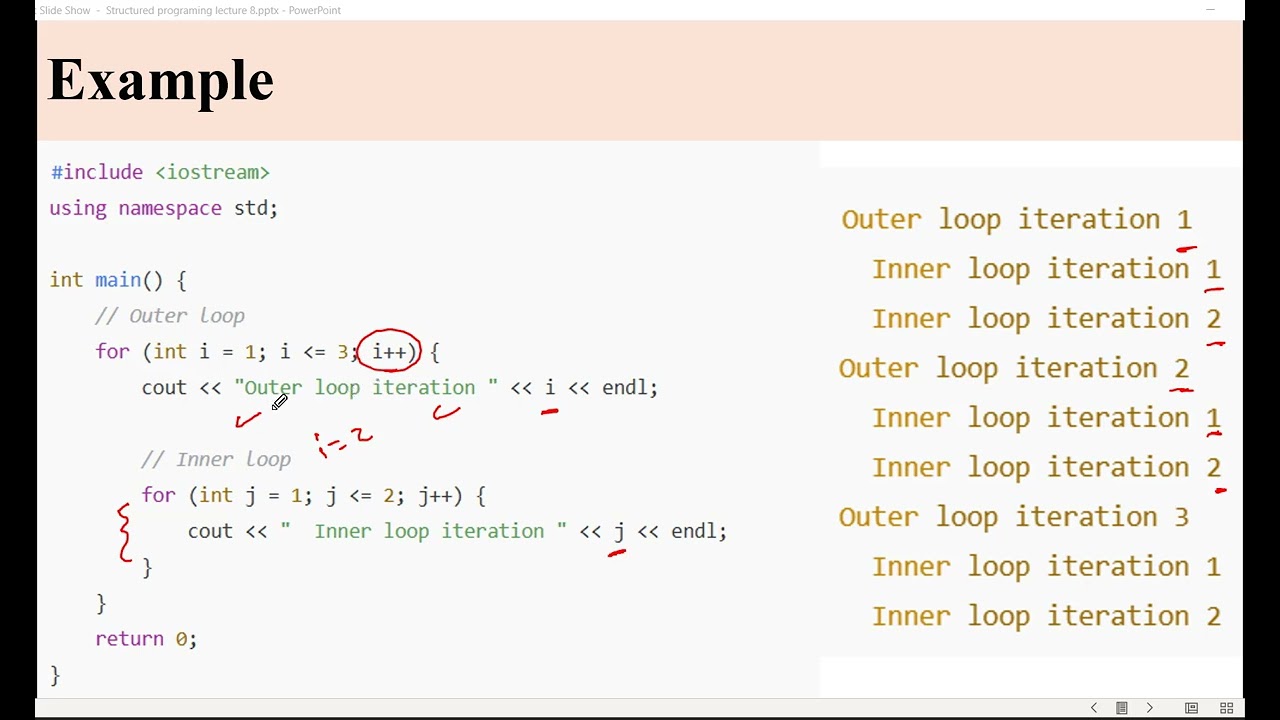Screen dimensions: 1280x720
Task: Open the slide show menu icon
Action: click(x=1122, y=708)
